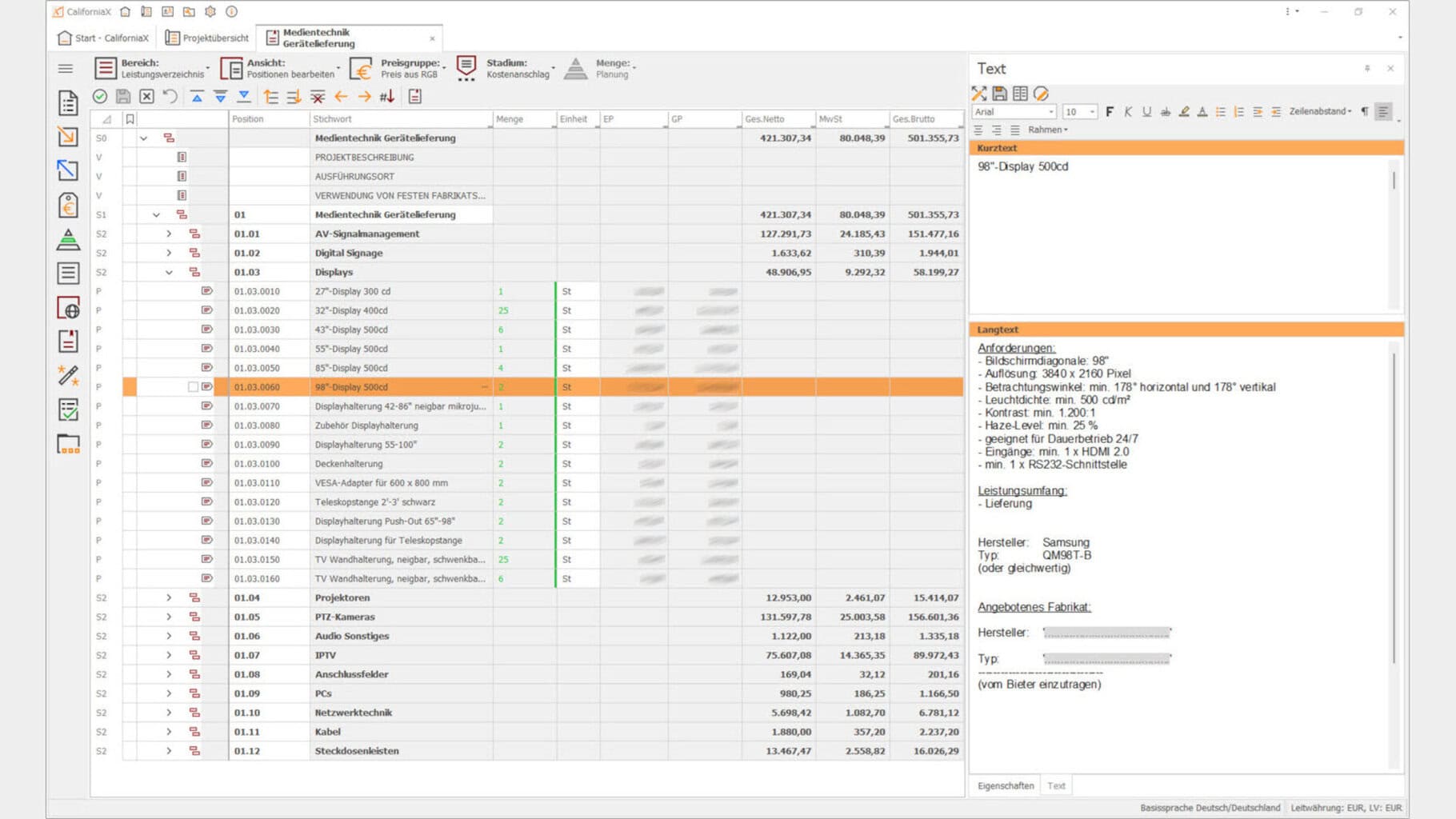1456x819 pixels.
Task: Toggle underline formatting (U)
Action: click(x=1146, y=112)
